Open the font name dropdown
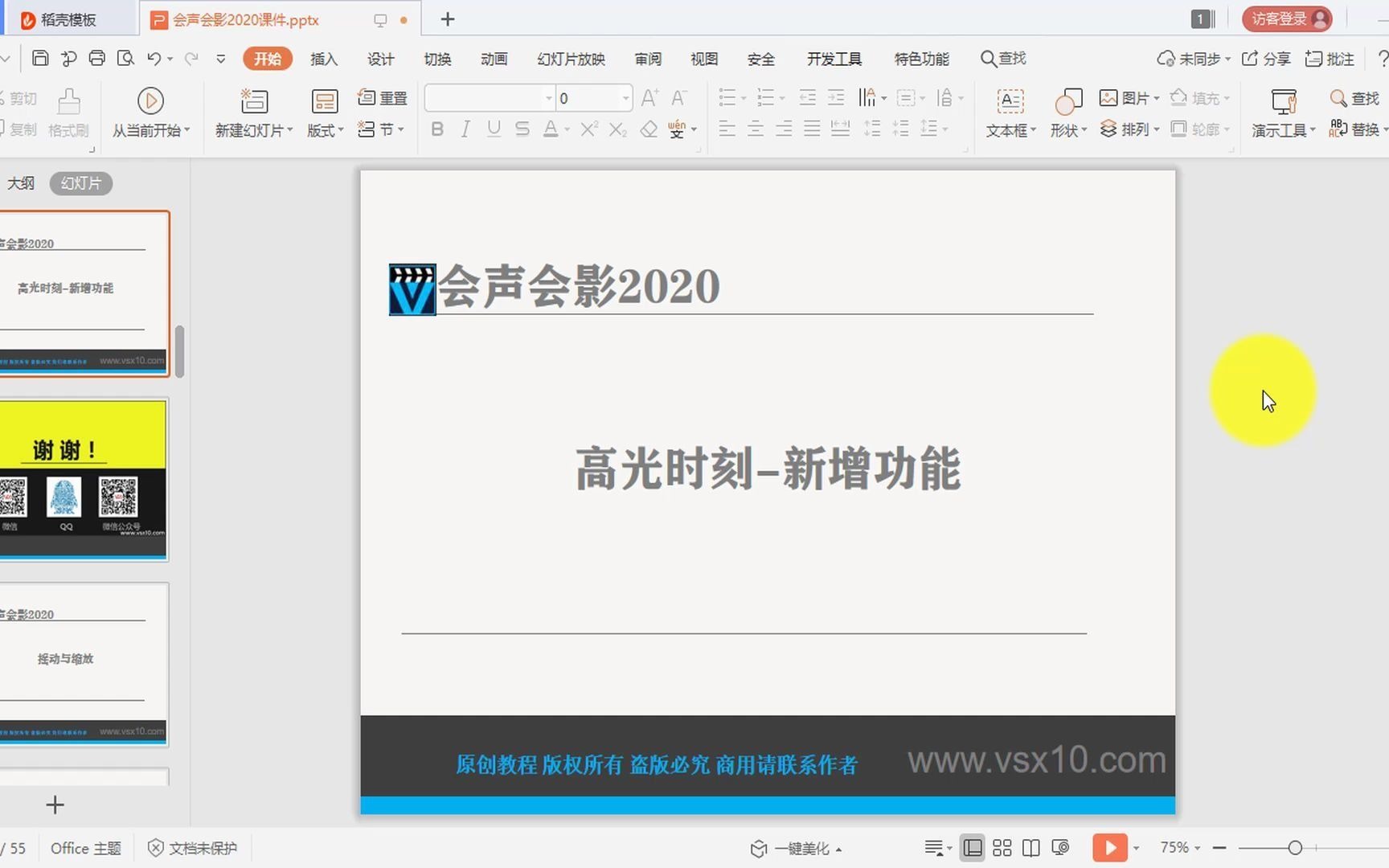The width and height of the screenshot is (1389, 868). pos(549,98)
